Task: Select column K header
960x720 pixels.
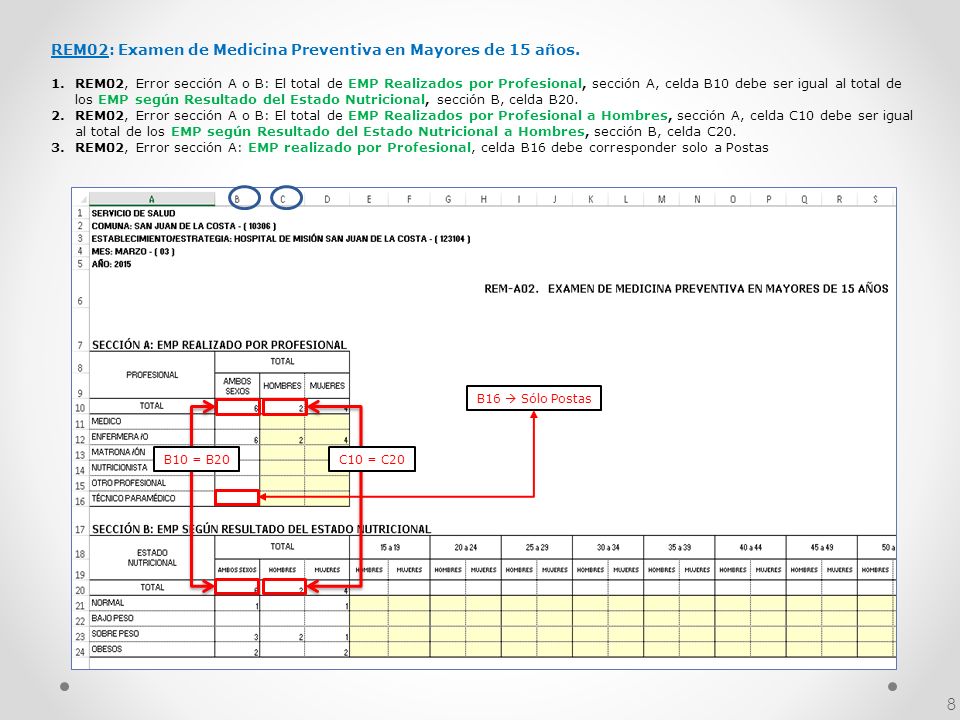Action: tap(590, 199)
